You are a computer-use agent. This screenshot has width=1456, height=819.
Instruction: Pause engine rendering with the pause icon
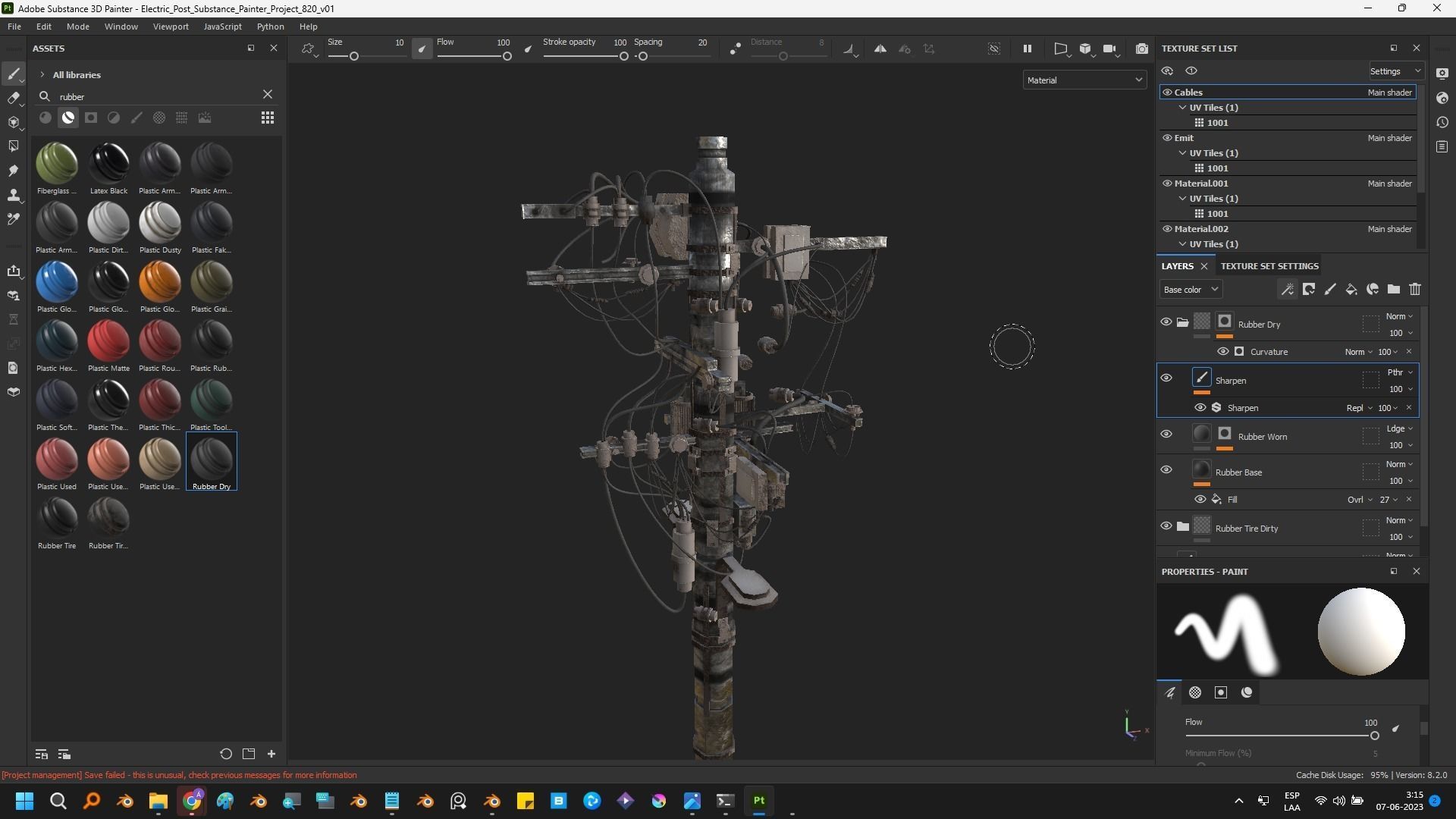1027,49
